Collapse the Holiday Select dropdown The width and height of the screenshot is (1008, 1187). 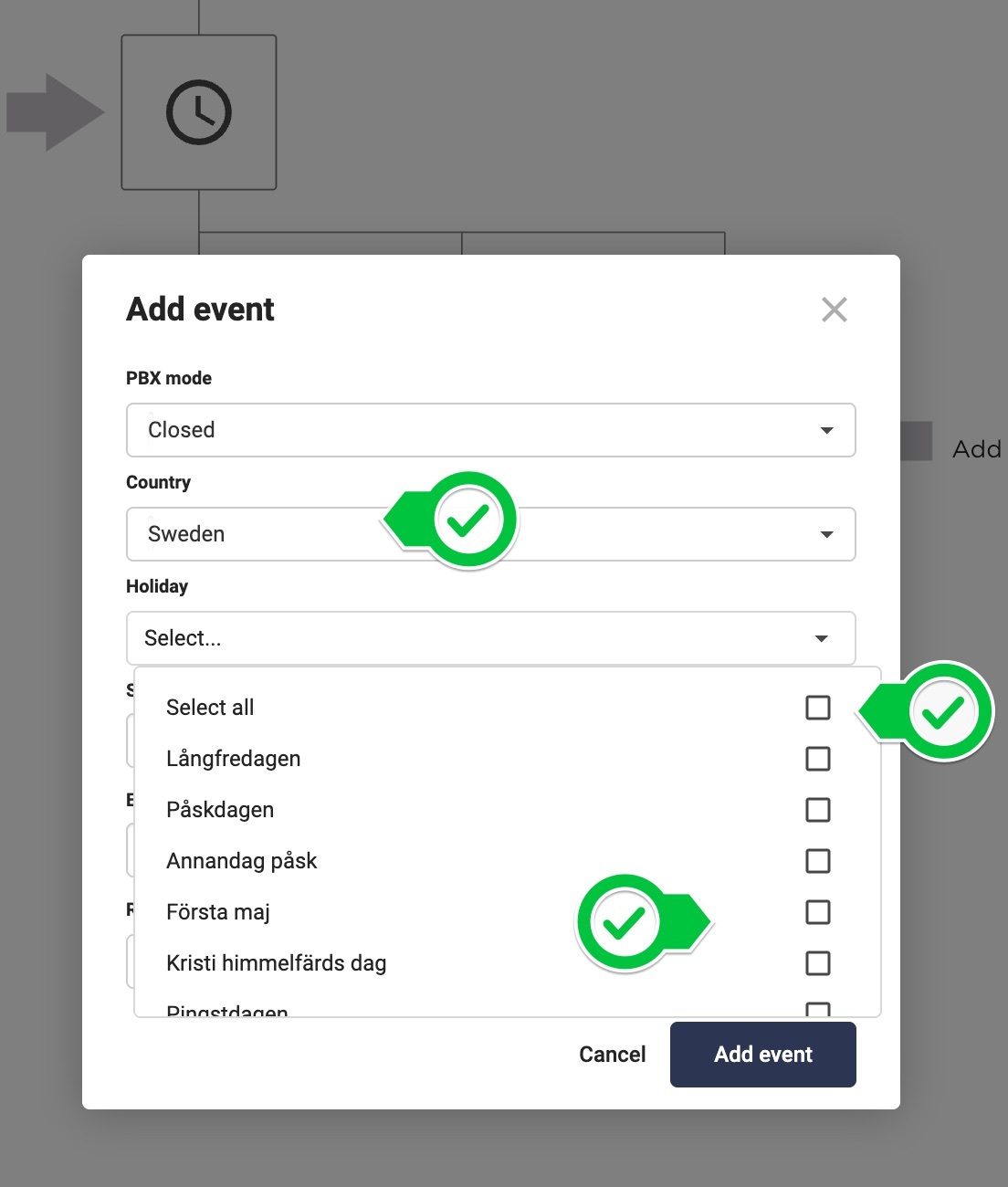pyautogui.click(x=821, y=638)
